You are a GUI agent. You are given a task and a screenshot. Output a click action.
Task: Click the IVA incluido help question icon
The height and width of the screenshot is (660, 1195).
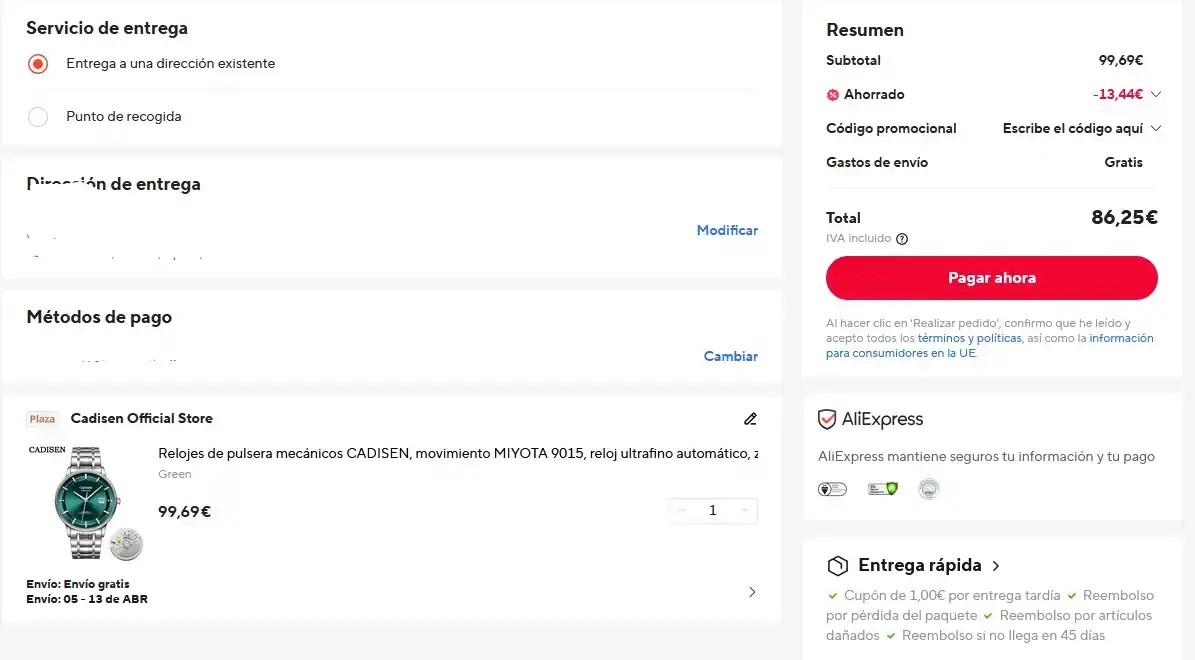point(902,239)
